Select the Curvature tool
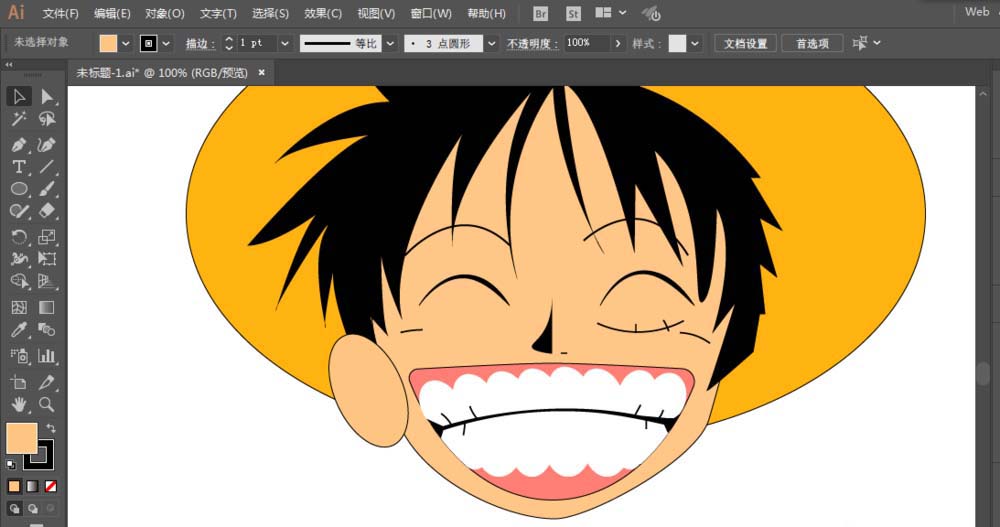Image resolution: width=1000 pixels, height=527 pixels. pyautogui.click(x=47, y=145)
